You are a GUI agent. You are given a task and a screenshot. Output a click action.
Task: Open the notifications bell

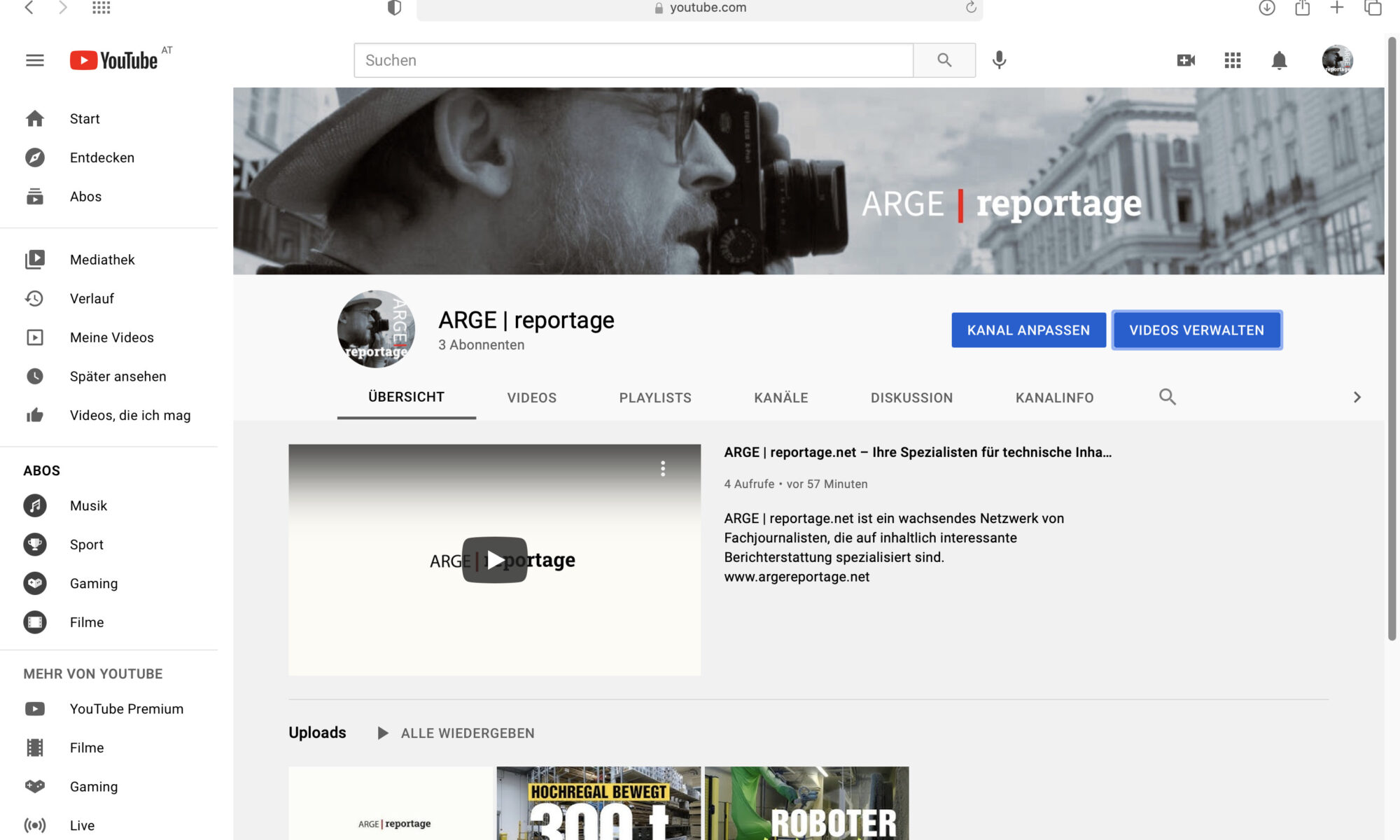(x=1279, y=60)
